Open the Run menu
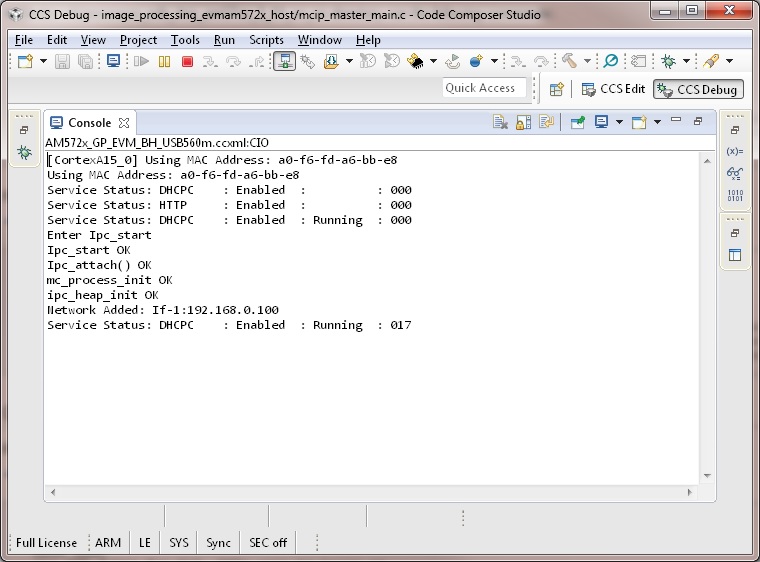This screenshot has height=562, width=760. [224, 40]
